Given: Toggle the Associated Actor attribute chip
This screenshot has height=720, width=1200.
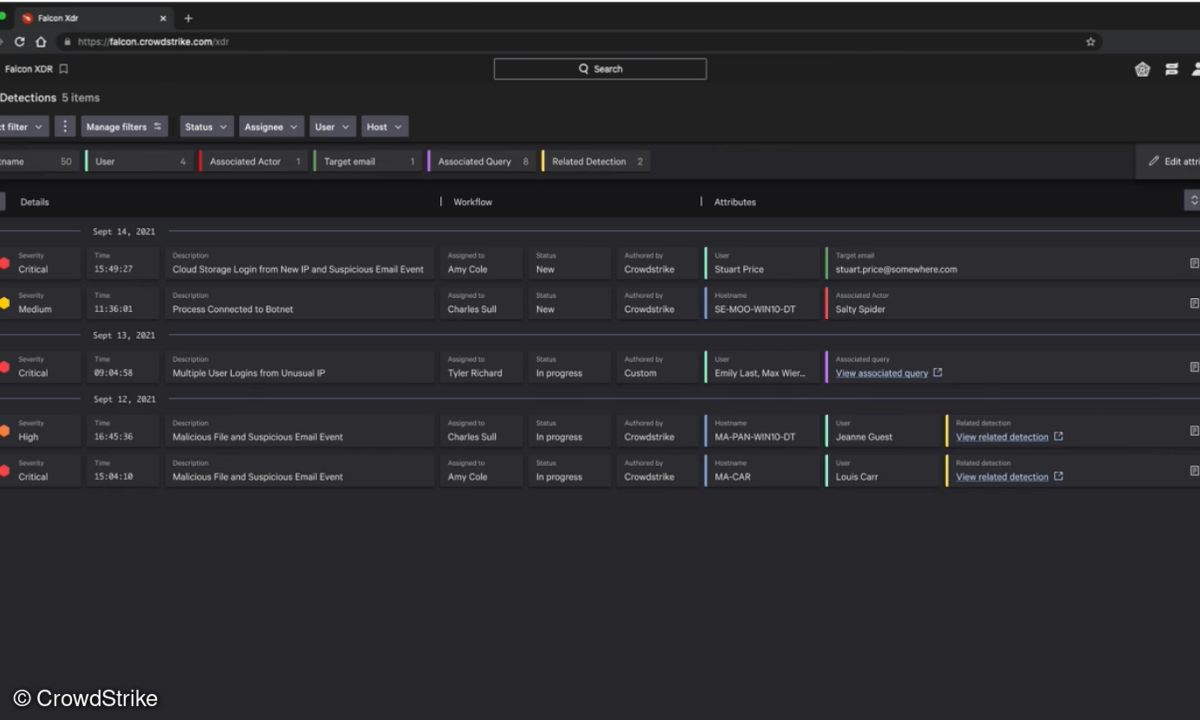Looking at the screenshot, I should pyautogui.click(x=255, y=161).
